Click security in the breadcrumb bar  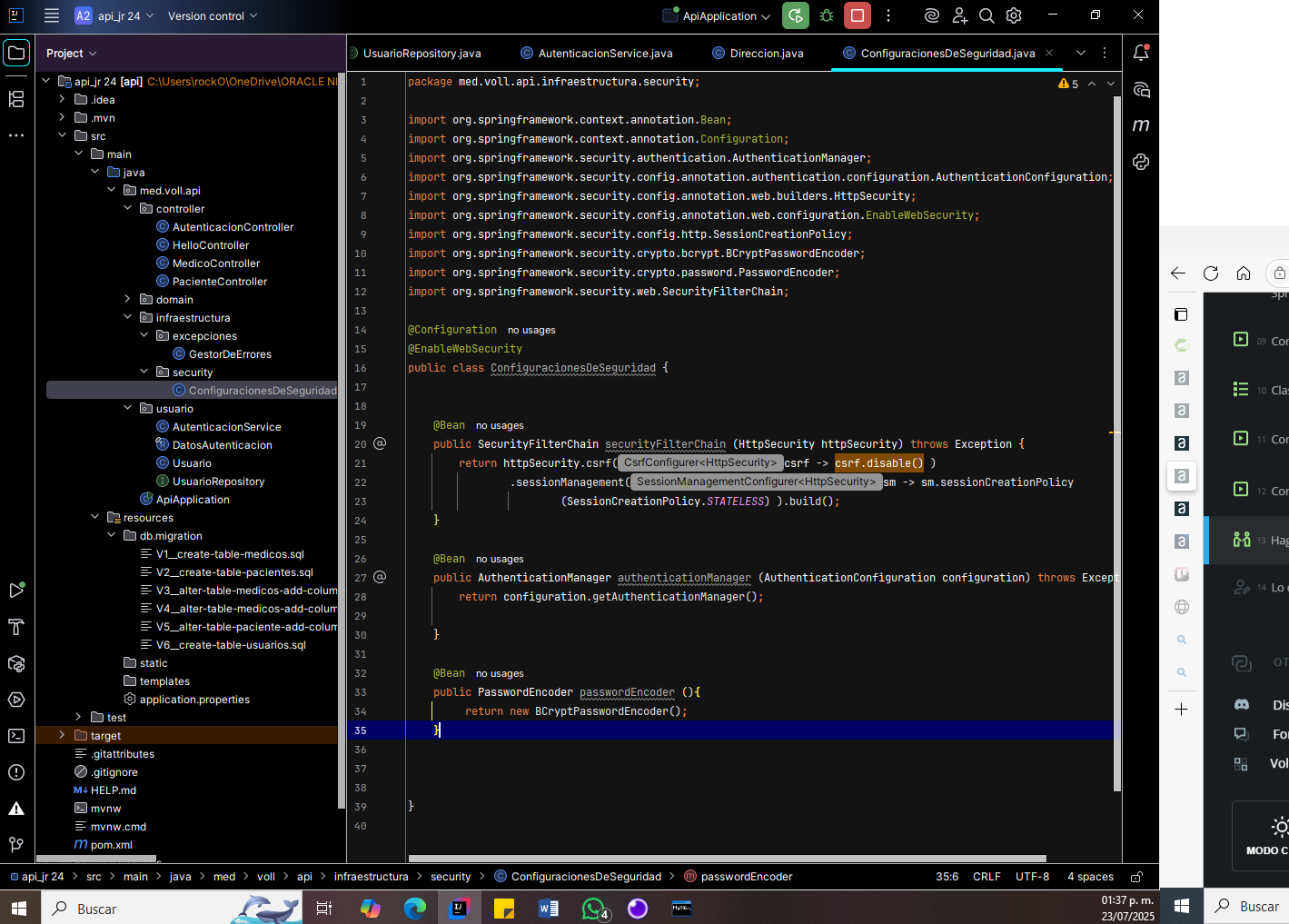(451, 877)
